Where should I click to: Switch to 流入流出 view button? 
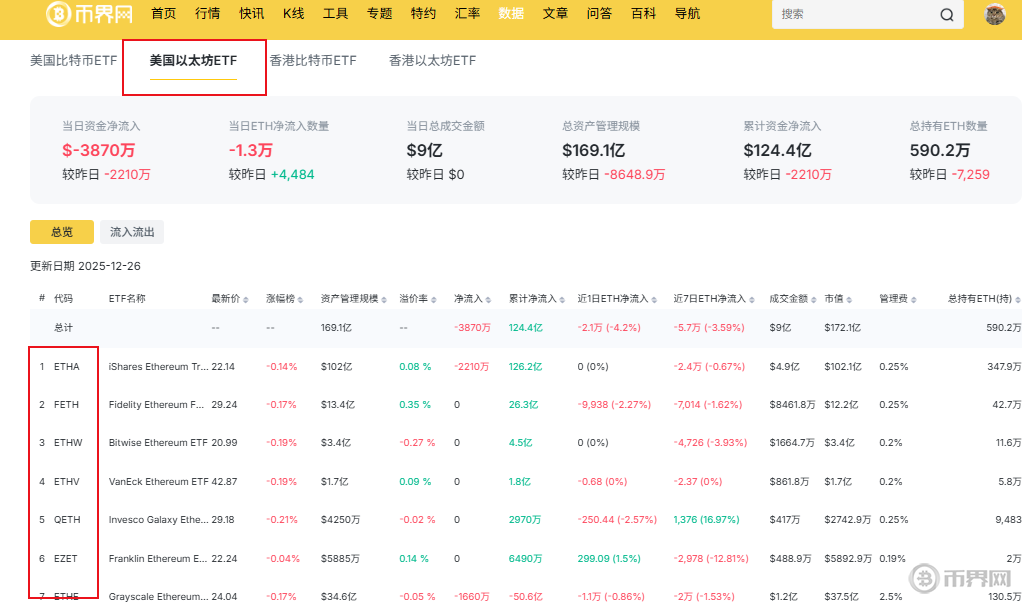point(132,232)
